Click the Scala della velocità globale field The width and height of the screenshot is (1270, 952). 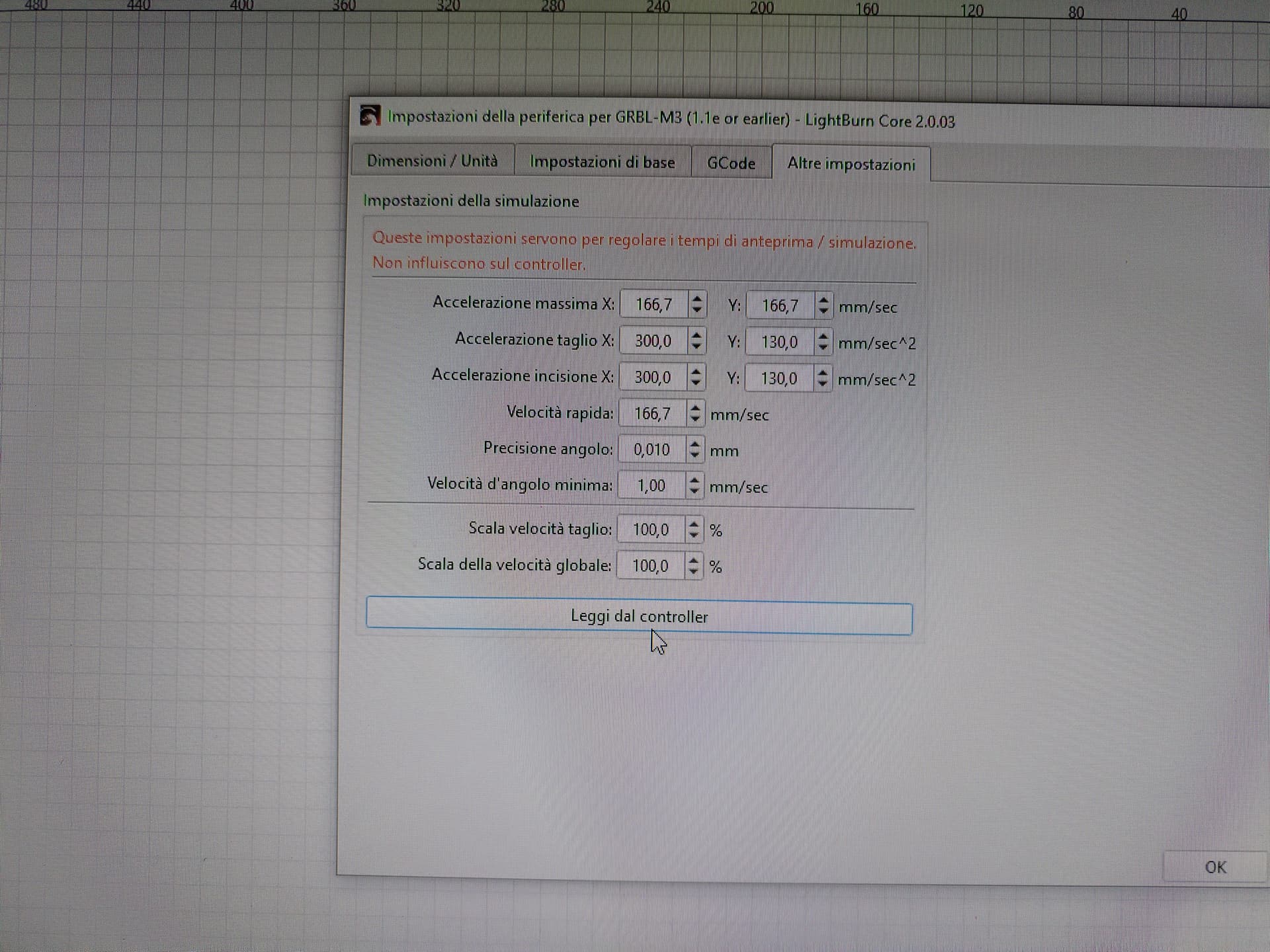point(650,566)
